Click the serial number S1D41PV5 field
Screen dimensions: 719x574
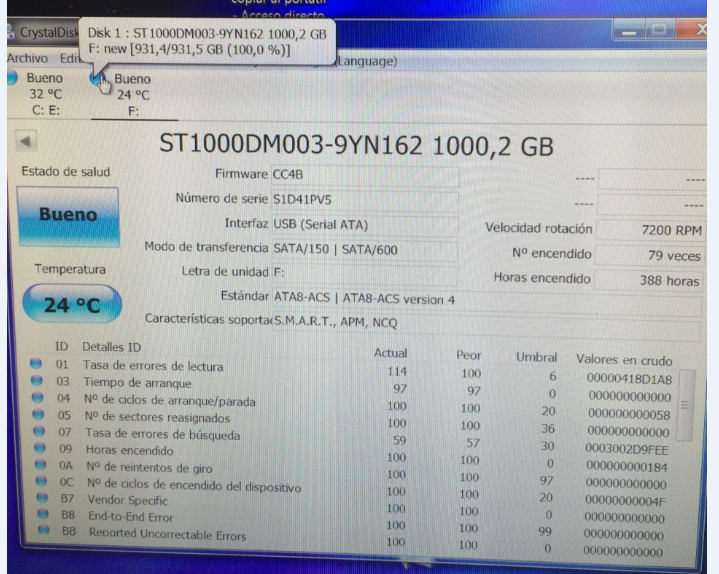point(365,200)
